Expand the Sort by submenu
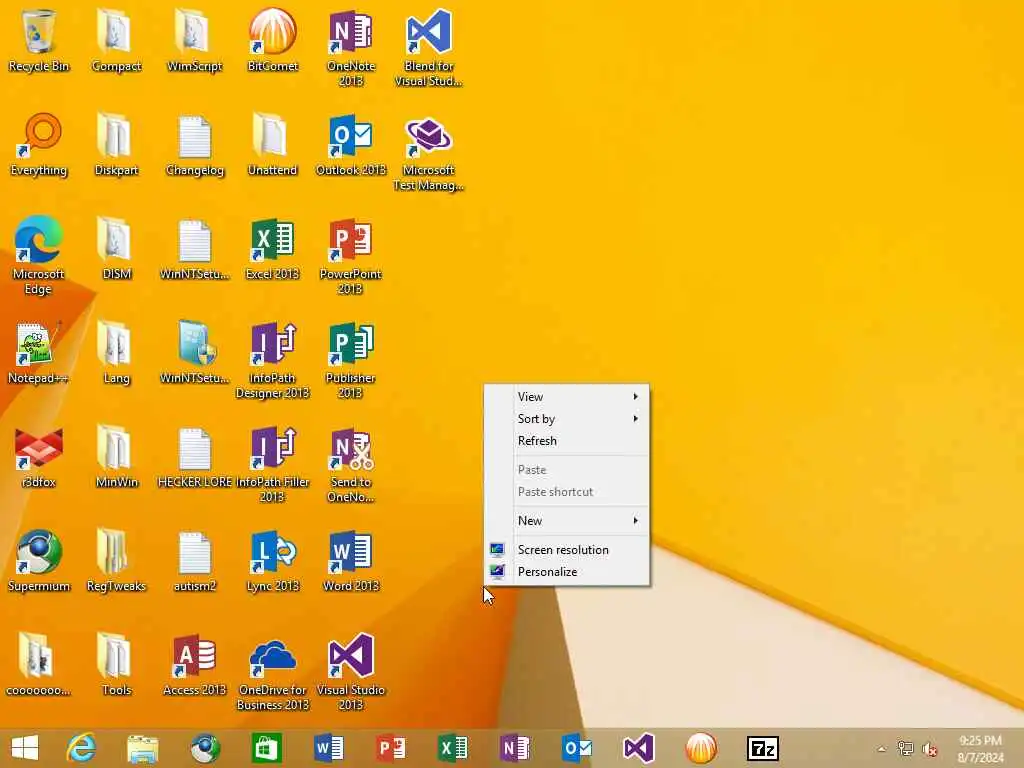The width and height of the screenshot is (1024, 768). pyautogui.click(x=566, y=419)
